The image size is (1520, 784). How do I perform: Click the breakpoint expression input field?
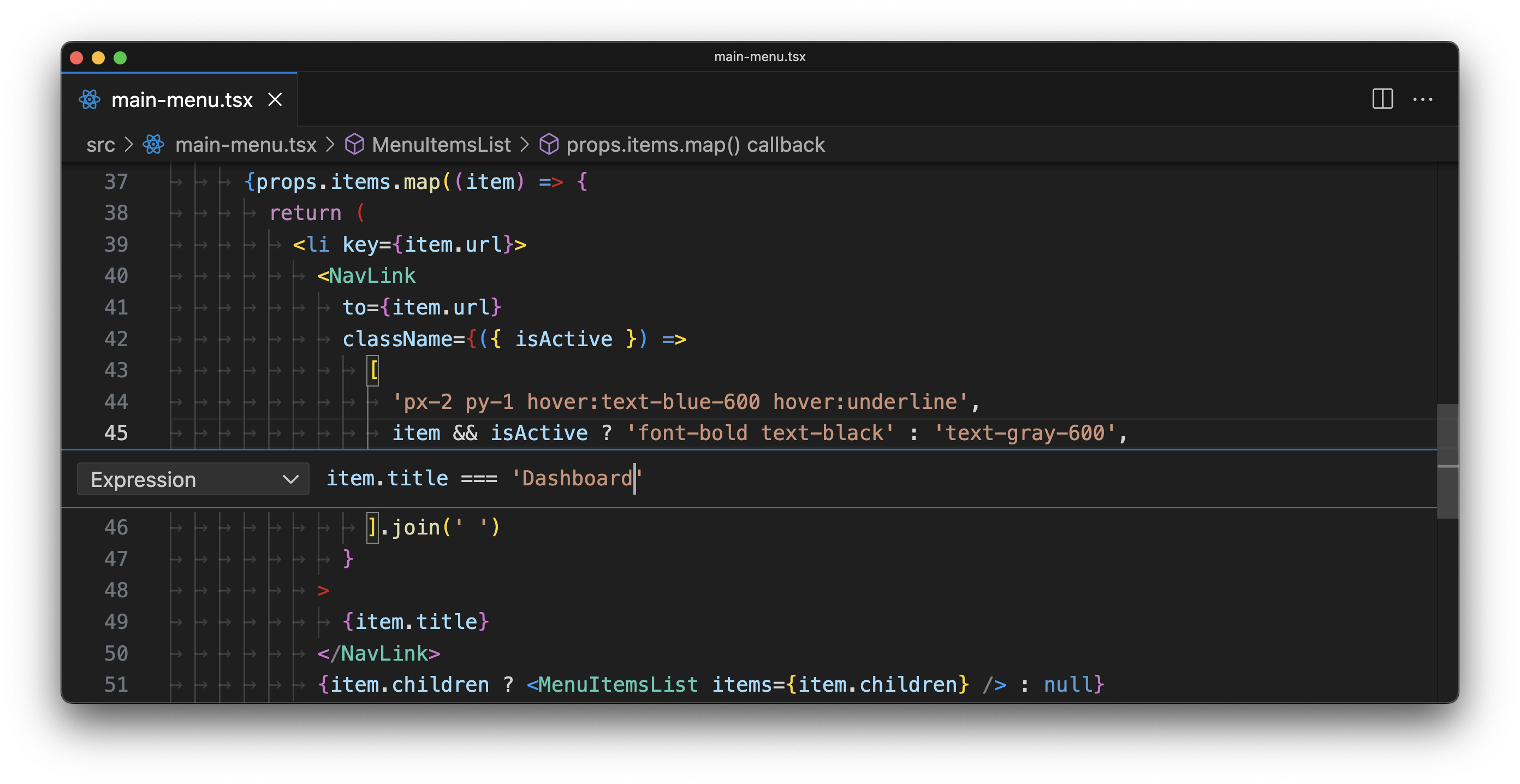point(879,478)
